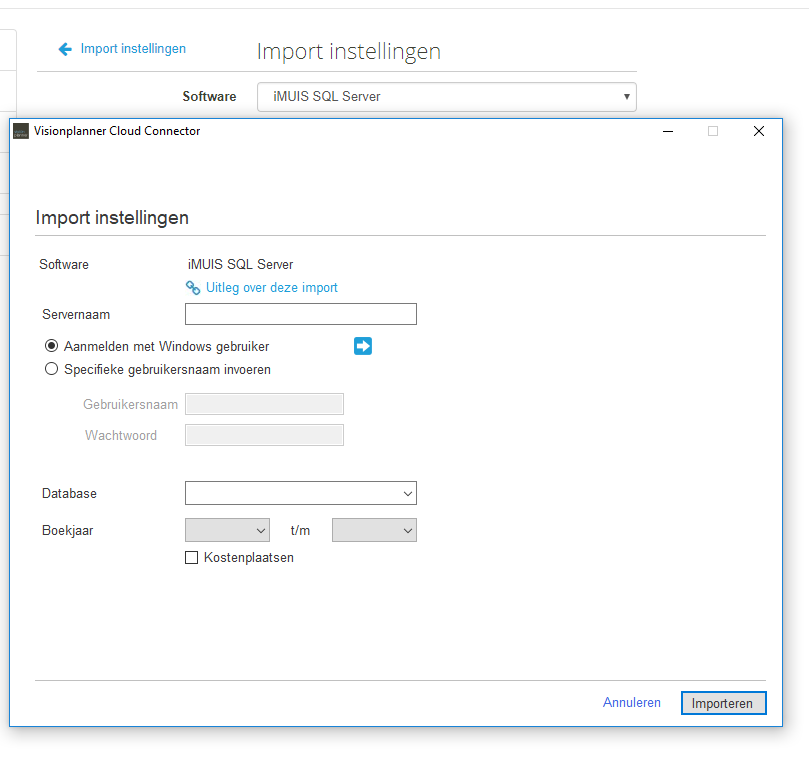Select Aanmelden met Windows gebruiker radio button
Viewport: 809px width, 762px height.
(51, 346)
